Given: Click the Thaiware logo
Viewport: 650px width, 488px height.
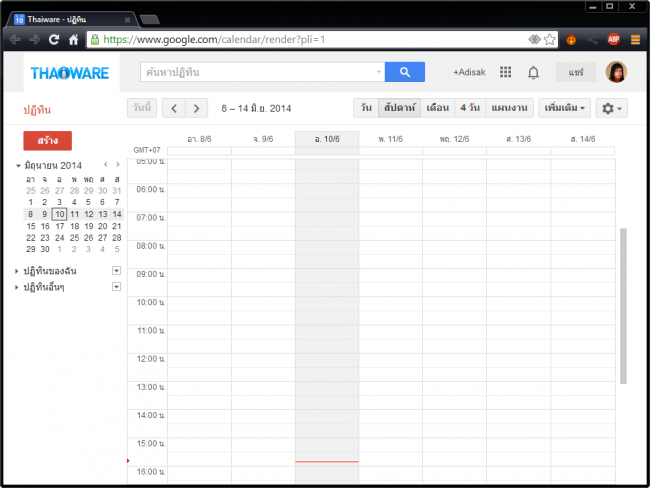Looking at the screenshot, I should pyautogui.click(x=70, y=73).
